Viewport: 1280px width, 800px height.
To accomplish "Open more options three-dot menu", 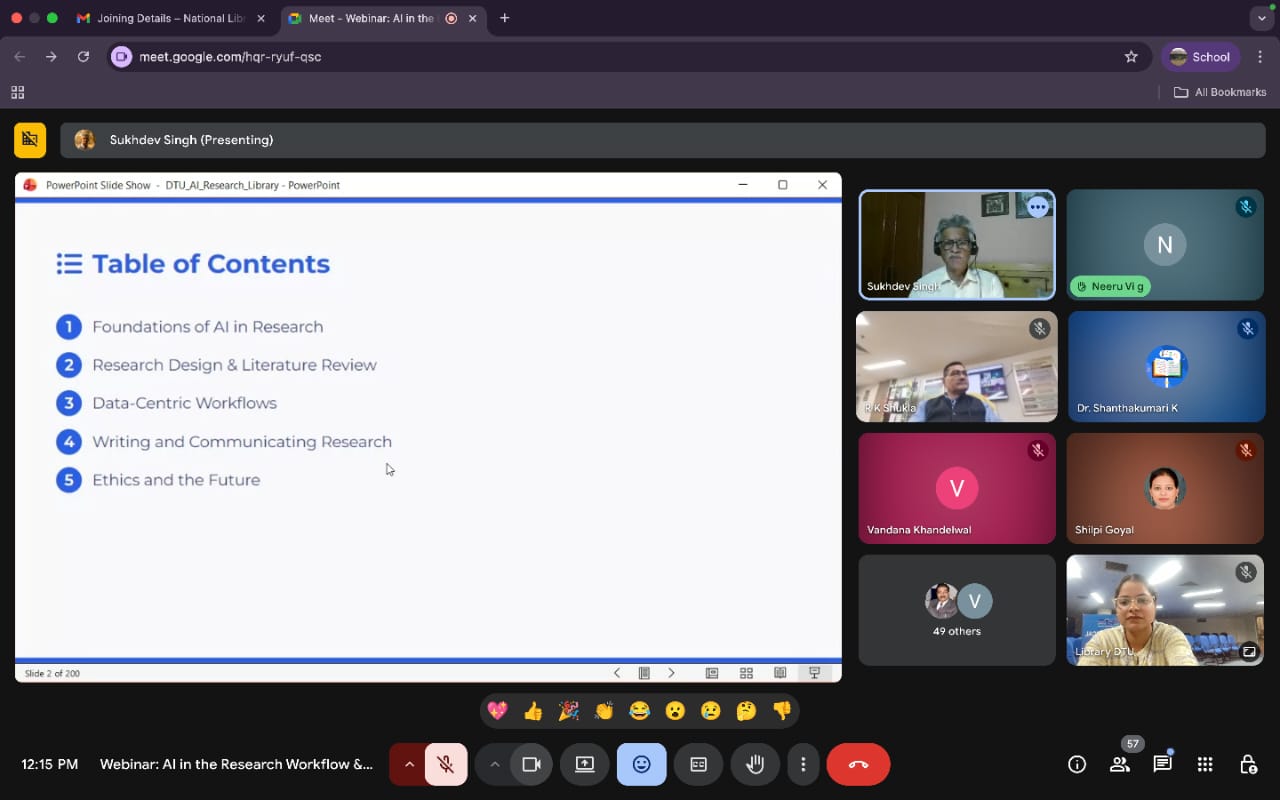I will tap(803, 765).
